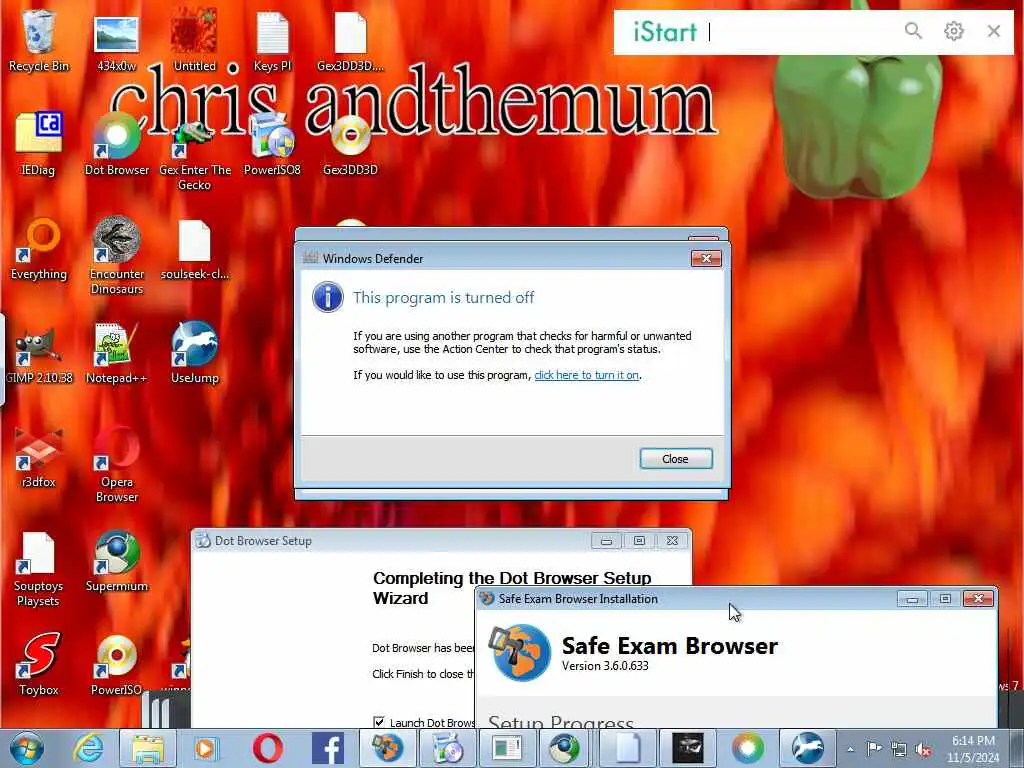Click here to turn it on link
Image resolution: width=1024 pixels, height=768 pixels.
(x=586, y=375)
